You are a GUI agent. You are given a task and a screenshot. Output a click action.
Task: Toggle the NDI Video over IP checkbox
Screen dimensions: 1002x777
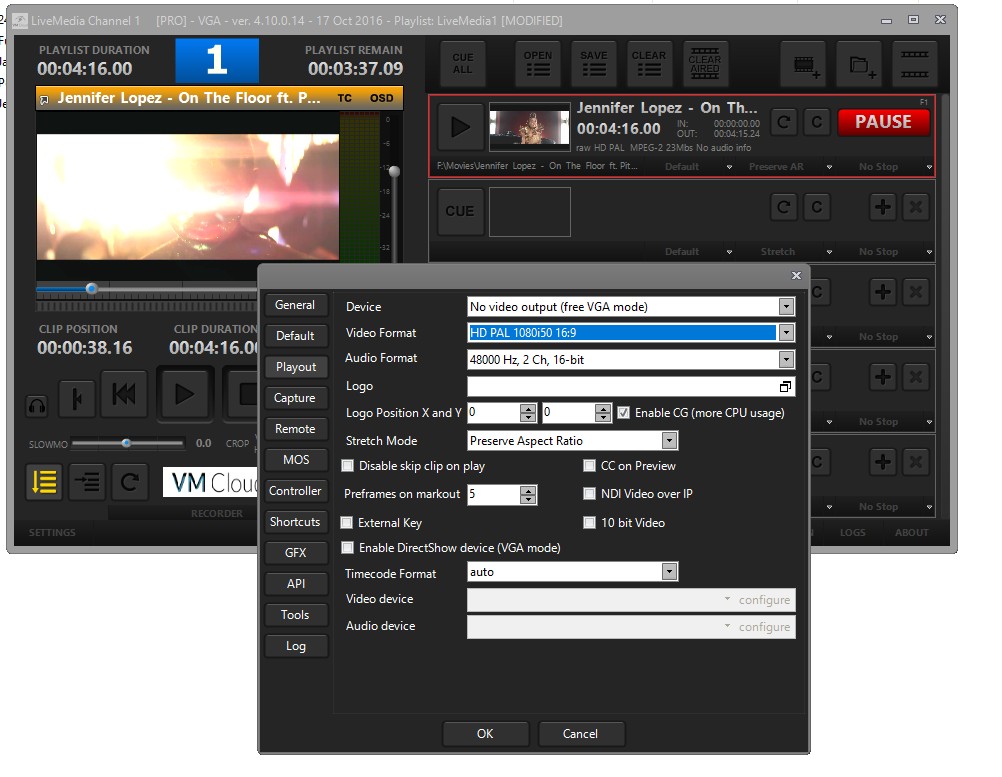pos(590,494)
